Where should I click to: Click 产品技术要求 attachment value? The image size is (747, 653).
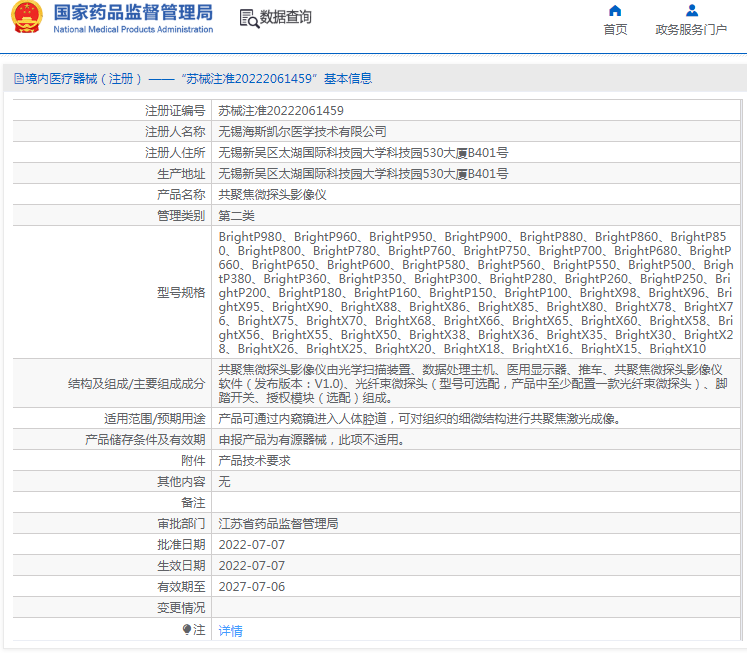pyautogui.click(x=254, y=461)
